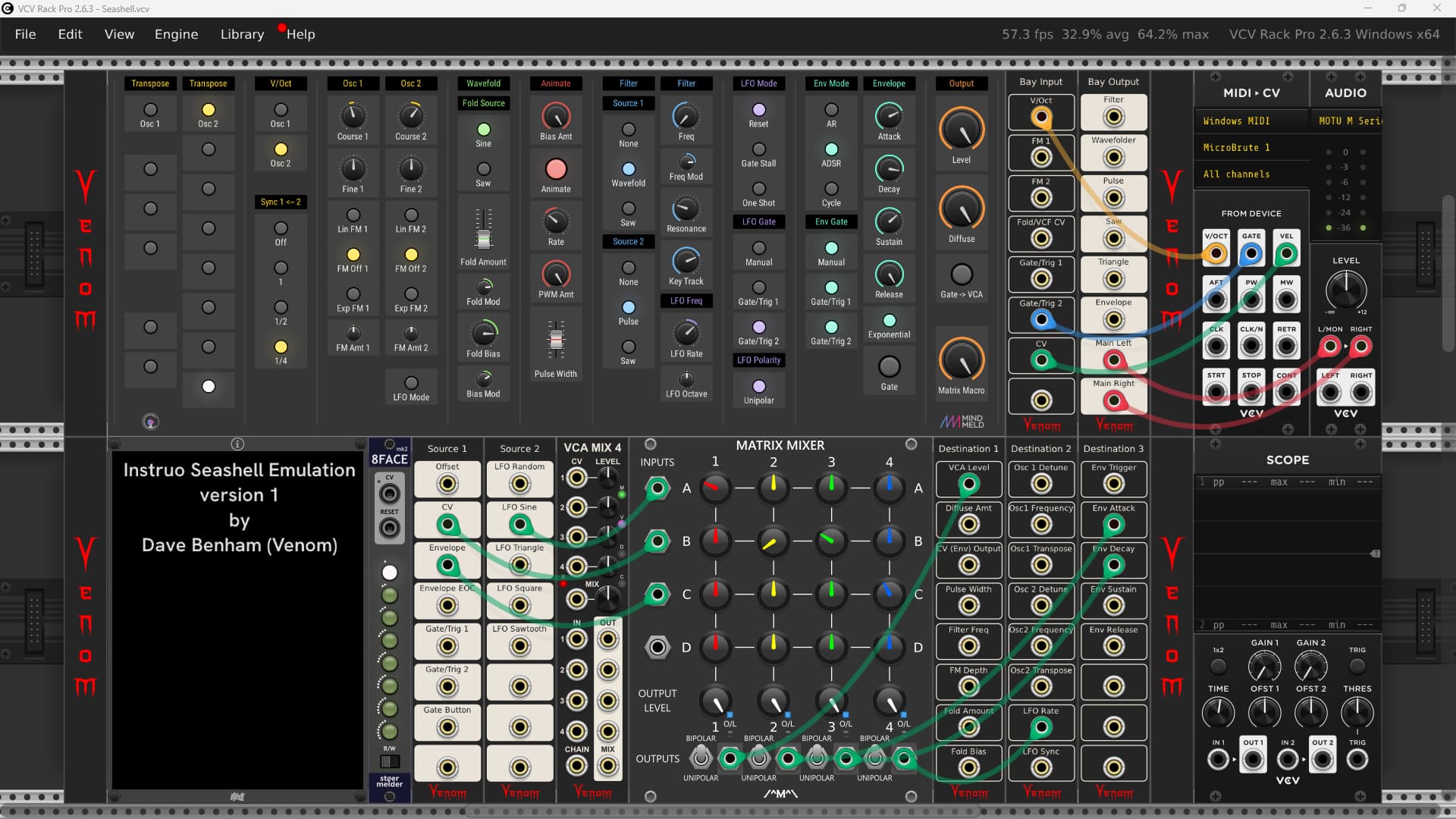Click the LFO Sine source jack
The width and height of the screenshot is (1456, 819).
[x=519, y=524]
